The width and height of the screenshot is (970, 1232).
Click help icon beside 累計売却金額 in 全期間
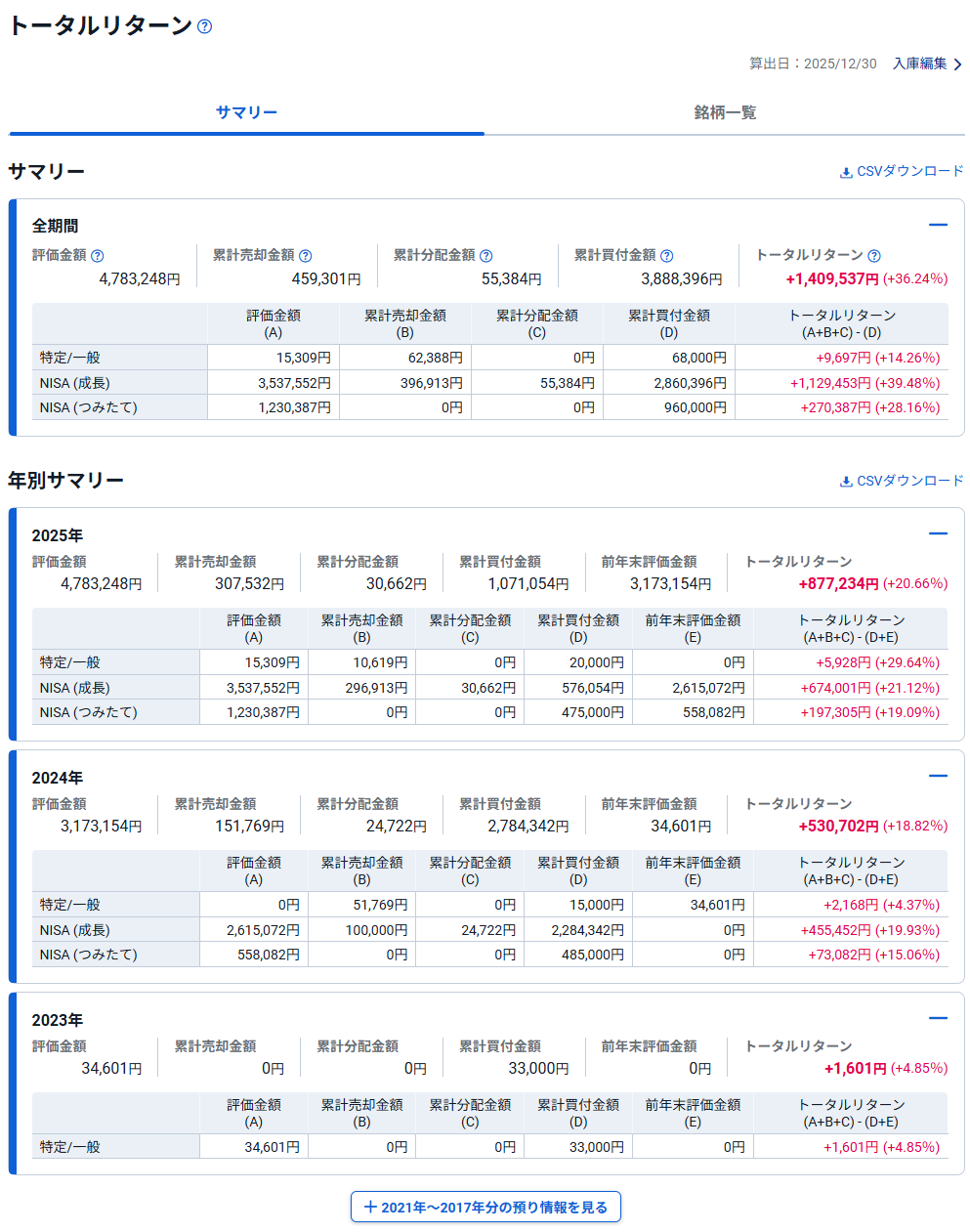(306, 256)
